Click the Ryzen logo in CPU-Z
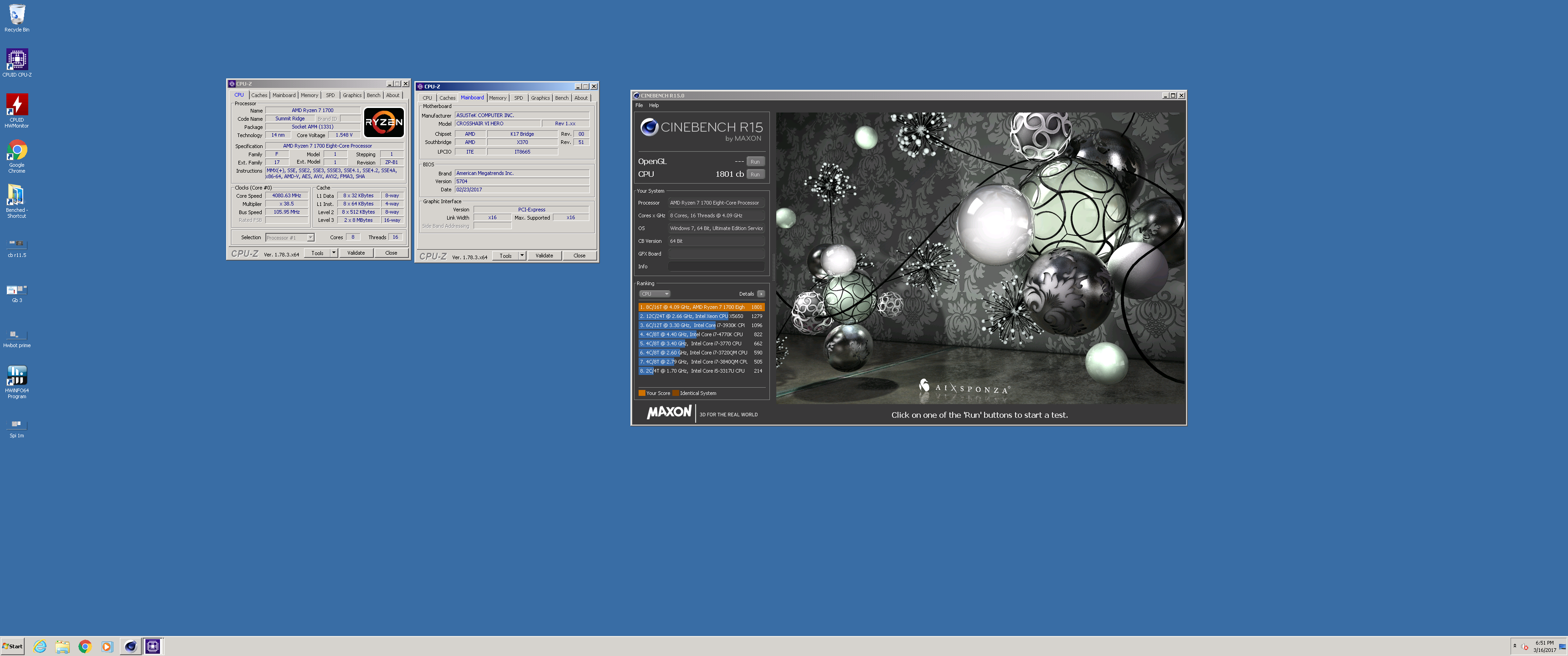 tap(383, 122)
